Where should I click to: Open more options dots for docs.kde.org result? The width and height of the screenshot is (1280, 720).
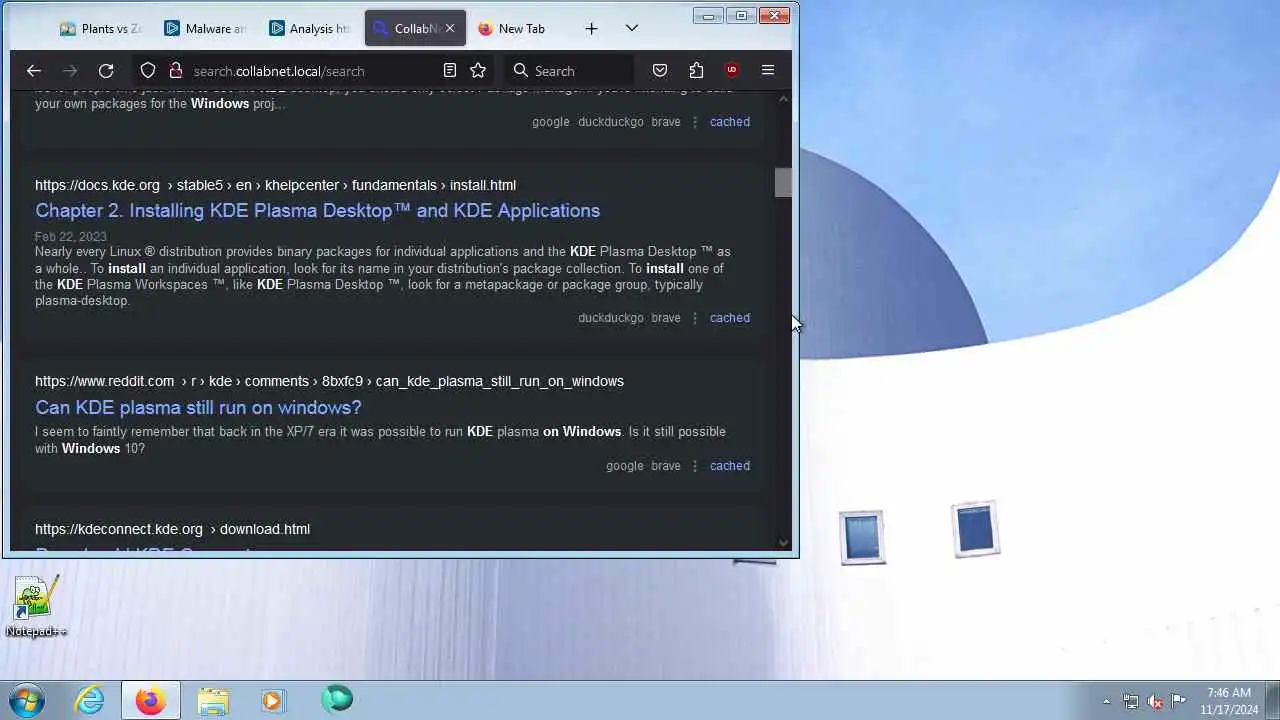click(x=695, y=318)
